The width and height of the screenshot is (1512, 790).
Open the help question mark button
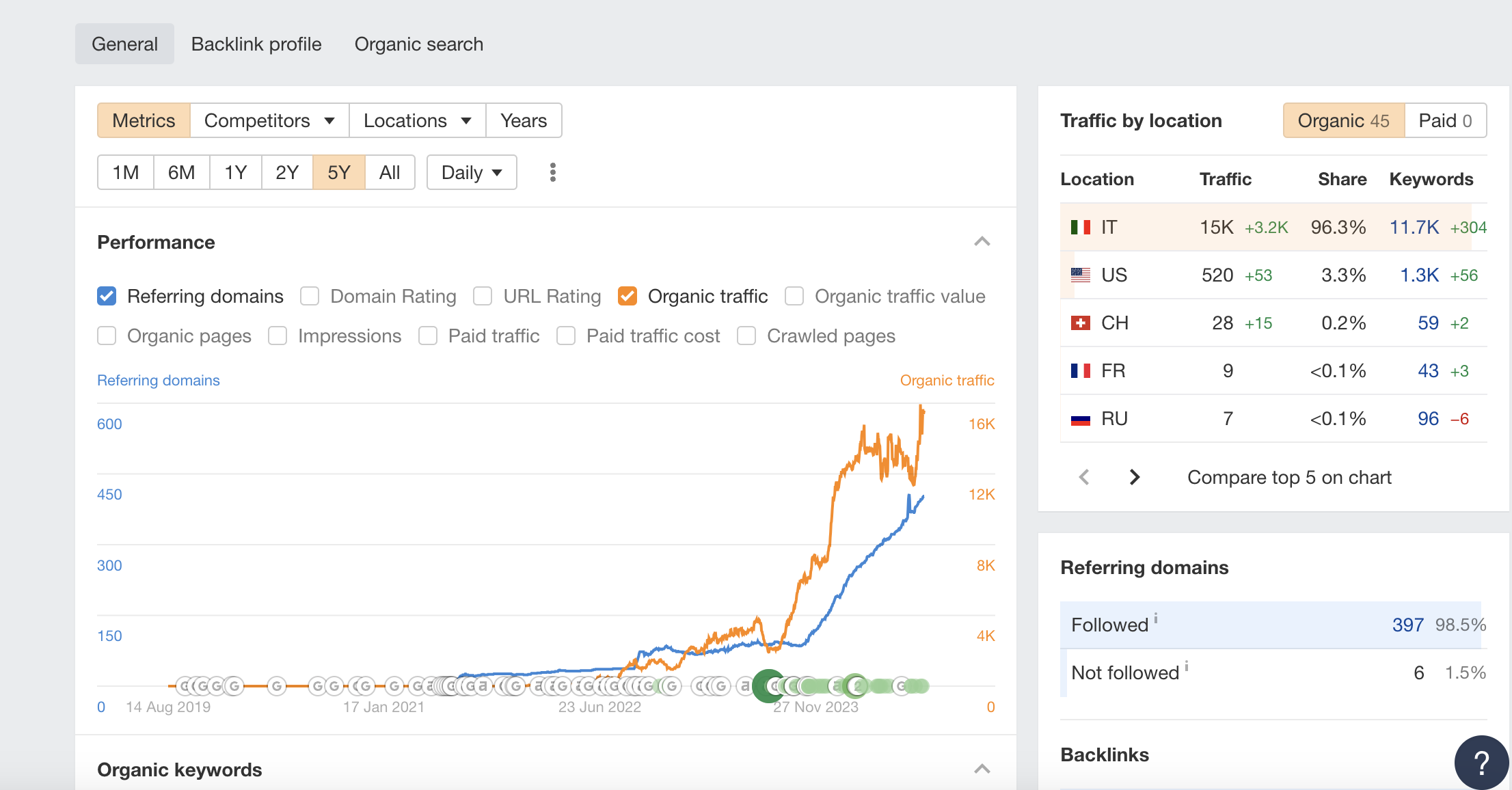pyautogui.click(x=1481, y=762)
